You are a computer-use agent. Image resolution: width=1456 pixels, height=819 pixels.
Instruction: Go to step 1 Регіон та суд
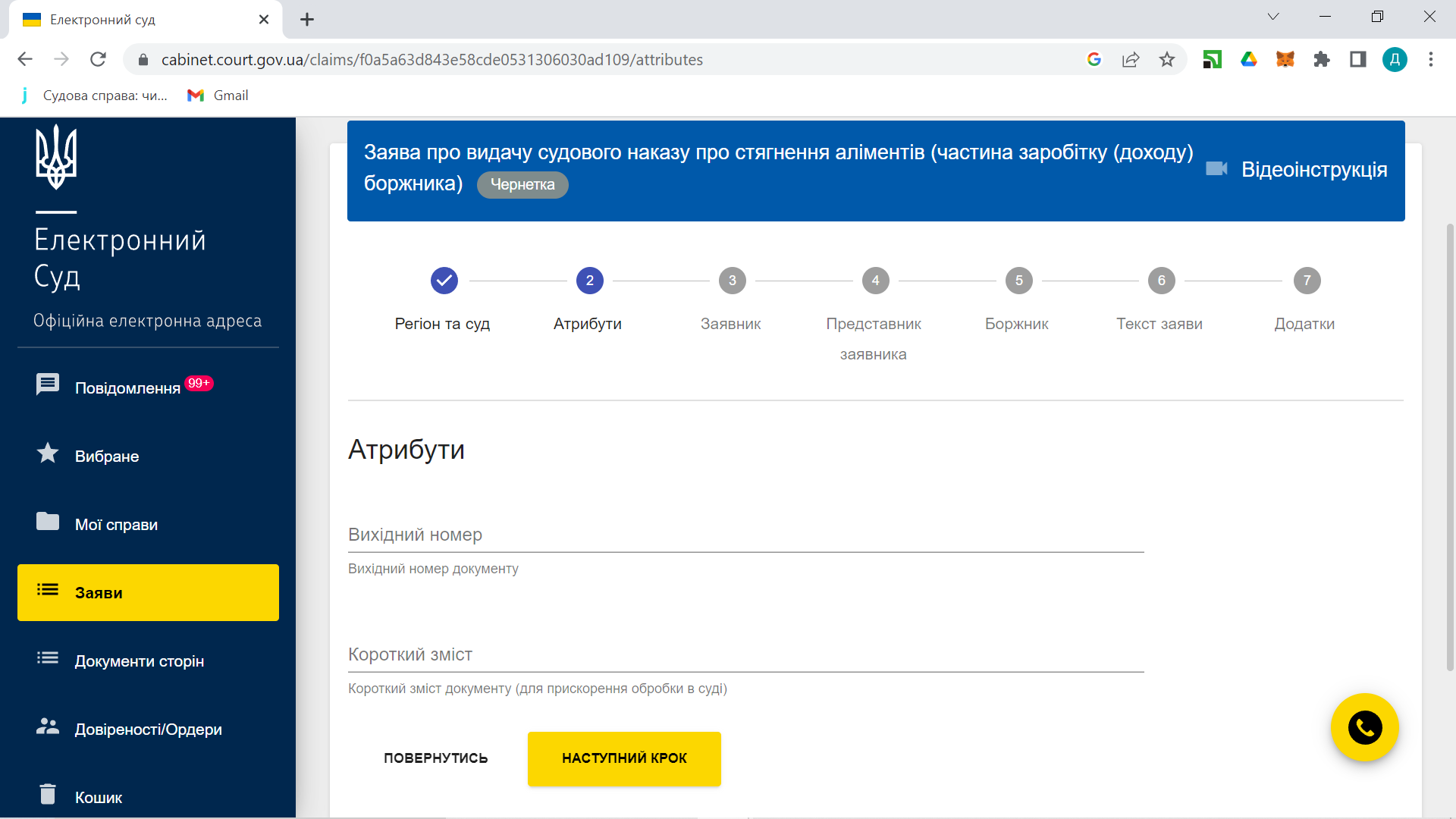tap(444, 281)
